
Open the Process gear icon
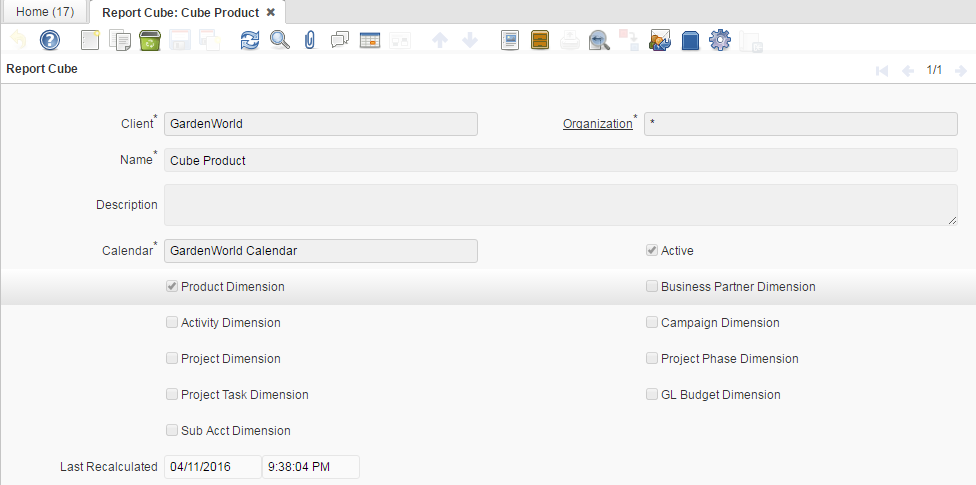click(719, 40)
